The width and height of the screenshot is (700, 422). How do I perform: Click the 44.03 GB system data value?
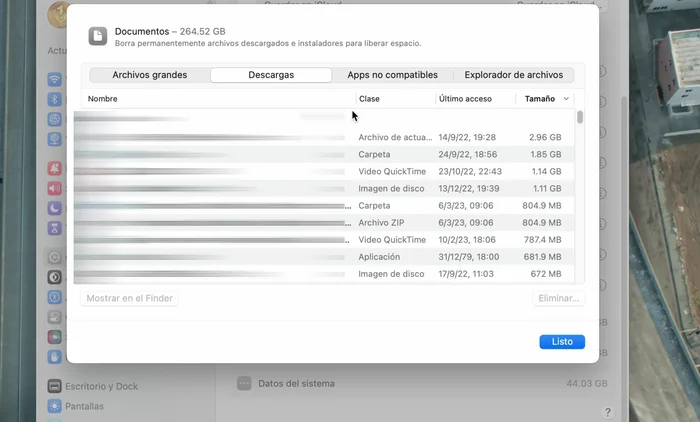click(587, 384)
